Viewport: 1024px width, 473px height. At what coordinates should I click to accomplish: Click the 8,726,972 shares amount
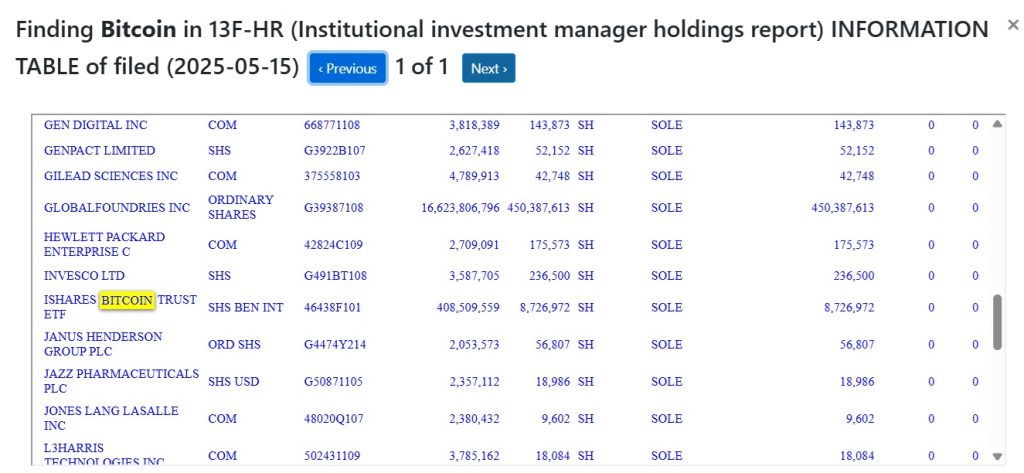tap(545, 307)
